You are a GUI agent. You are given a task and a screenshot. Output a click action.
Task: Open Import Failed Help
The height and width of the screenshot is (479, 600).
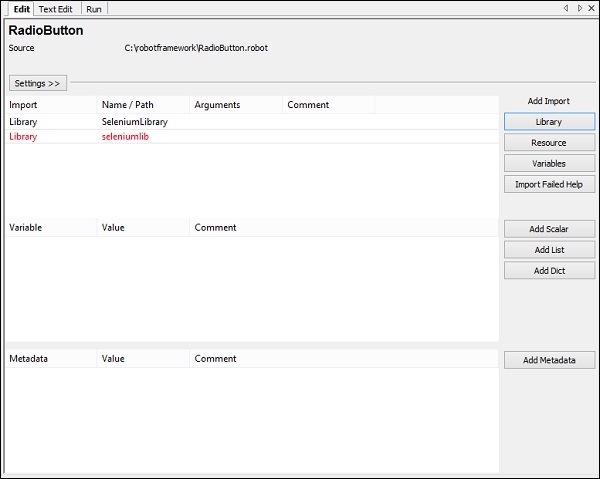click(549, 184)
